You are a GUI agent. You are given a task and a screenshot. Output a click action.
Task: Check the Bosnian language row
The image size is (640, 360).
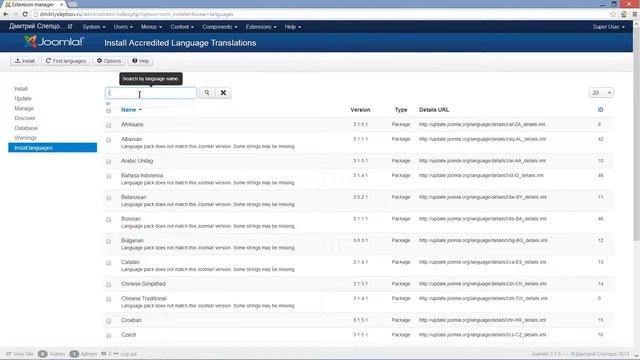(109, 220)
